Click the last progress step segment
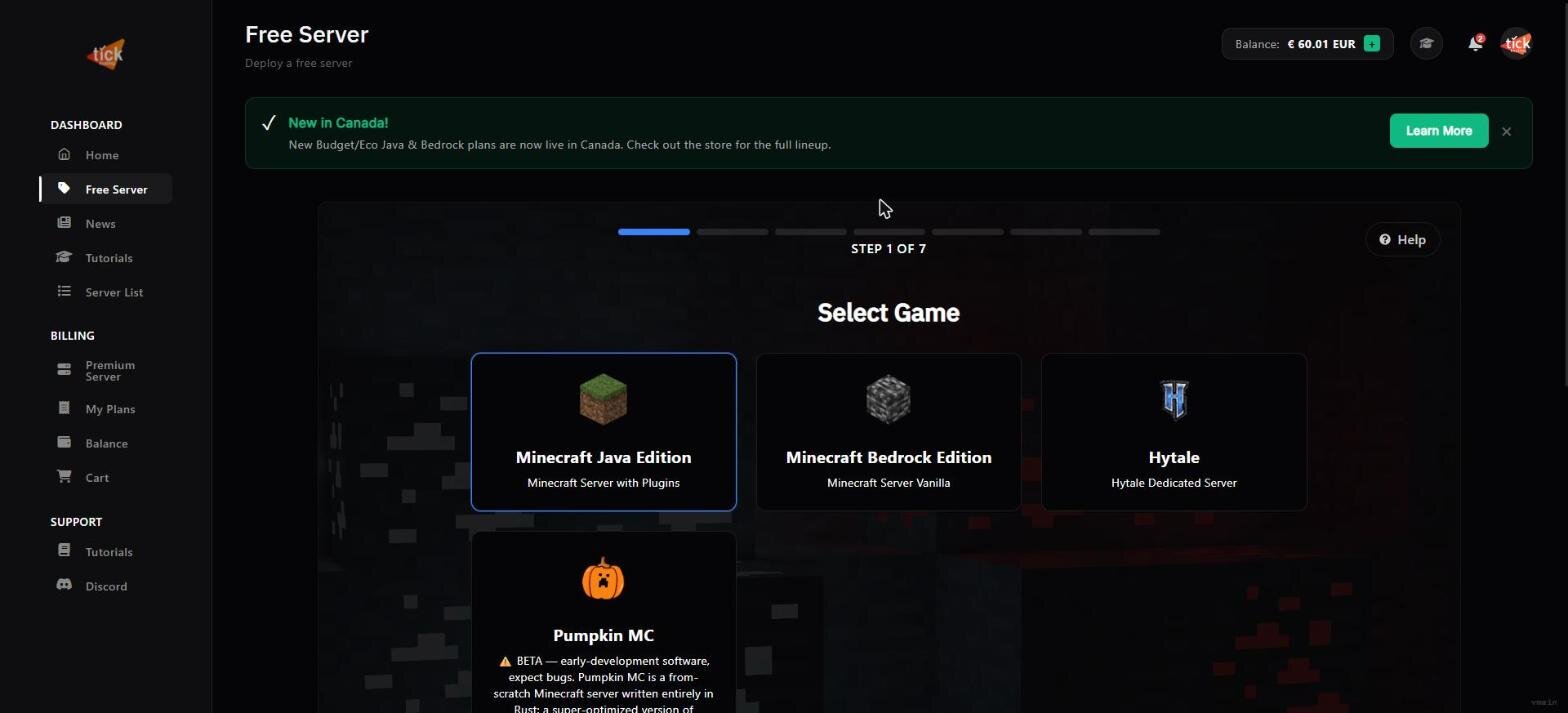The image size is (1568, 713). pyautogui.click(x=1124, y=232)
